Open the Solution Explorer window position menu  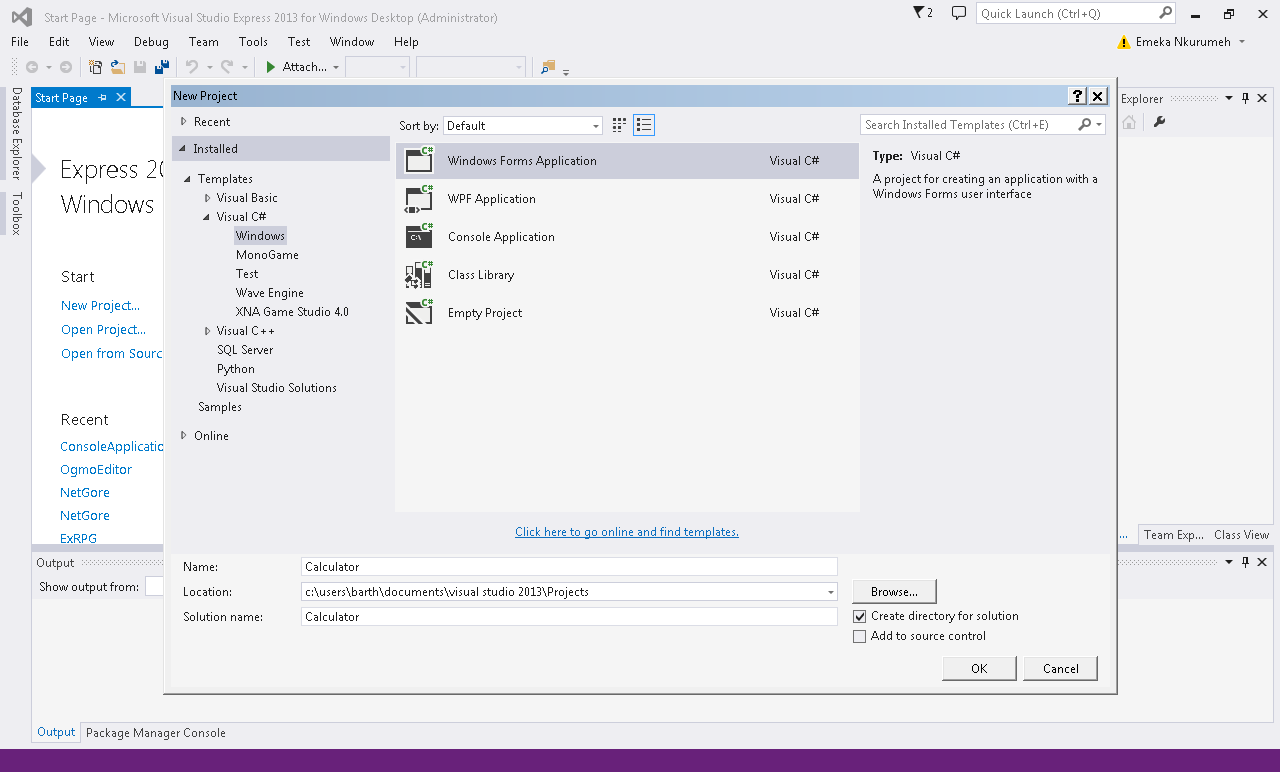(1230, 98)
